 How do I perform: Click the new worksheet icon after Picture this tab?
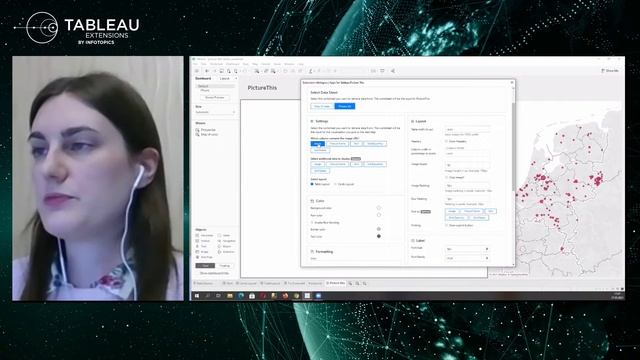(x=350, y=283)
